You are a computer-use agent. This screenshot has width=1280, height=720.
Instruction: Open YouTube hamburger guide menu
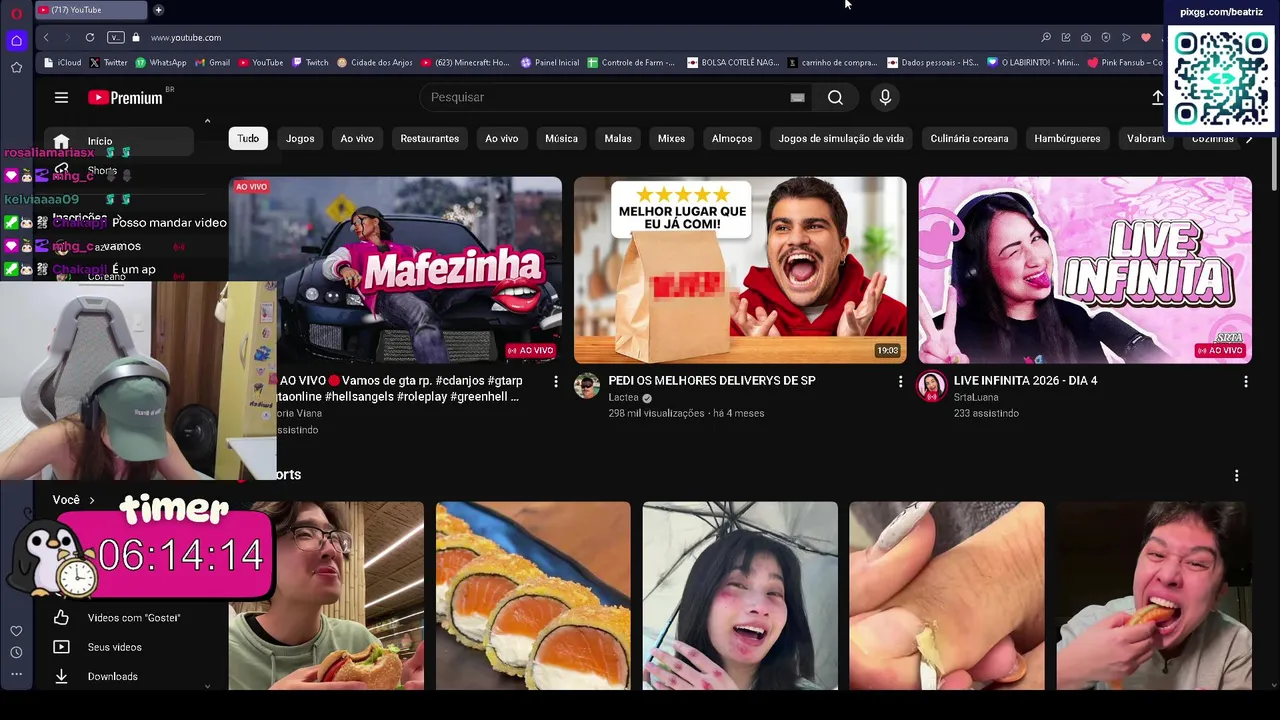[x=61, y=97]
